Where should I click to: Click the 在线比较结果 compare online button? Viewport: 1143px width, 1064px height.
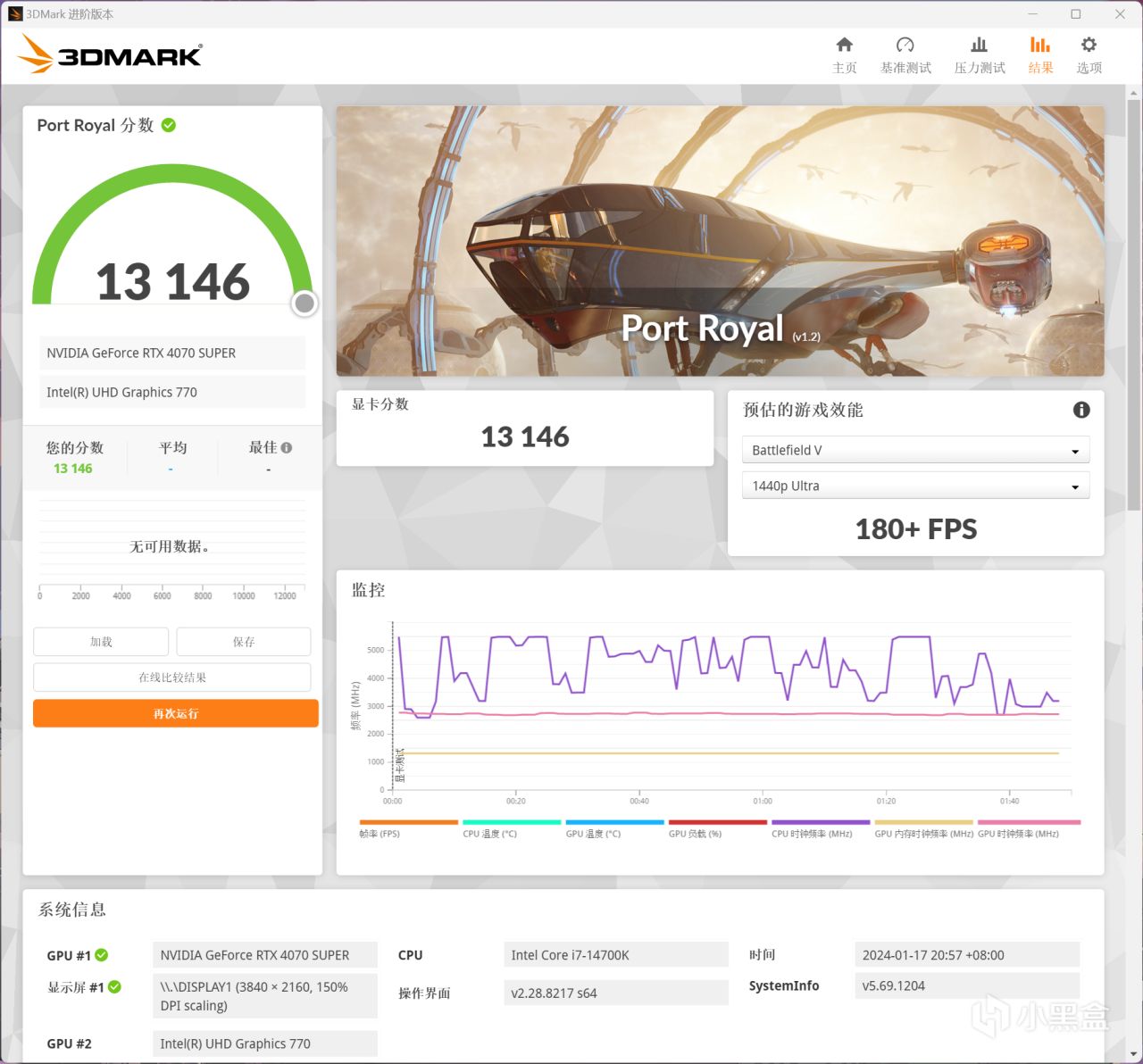pyautogui.click(x=172, y=677)
